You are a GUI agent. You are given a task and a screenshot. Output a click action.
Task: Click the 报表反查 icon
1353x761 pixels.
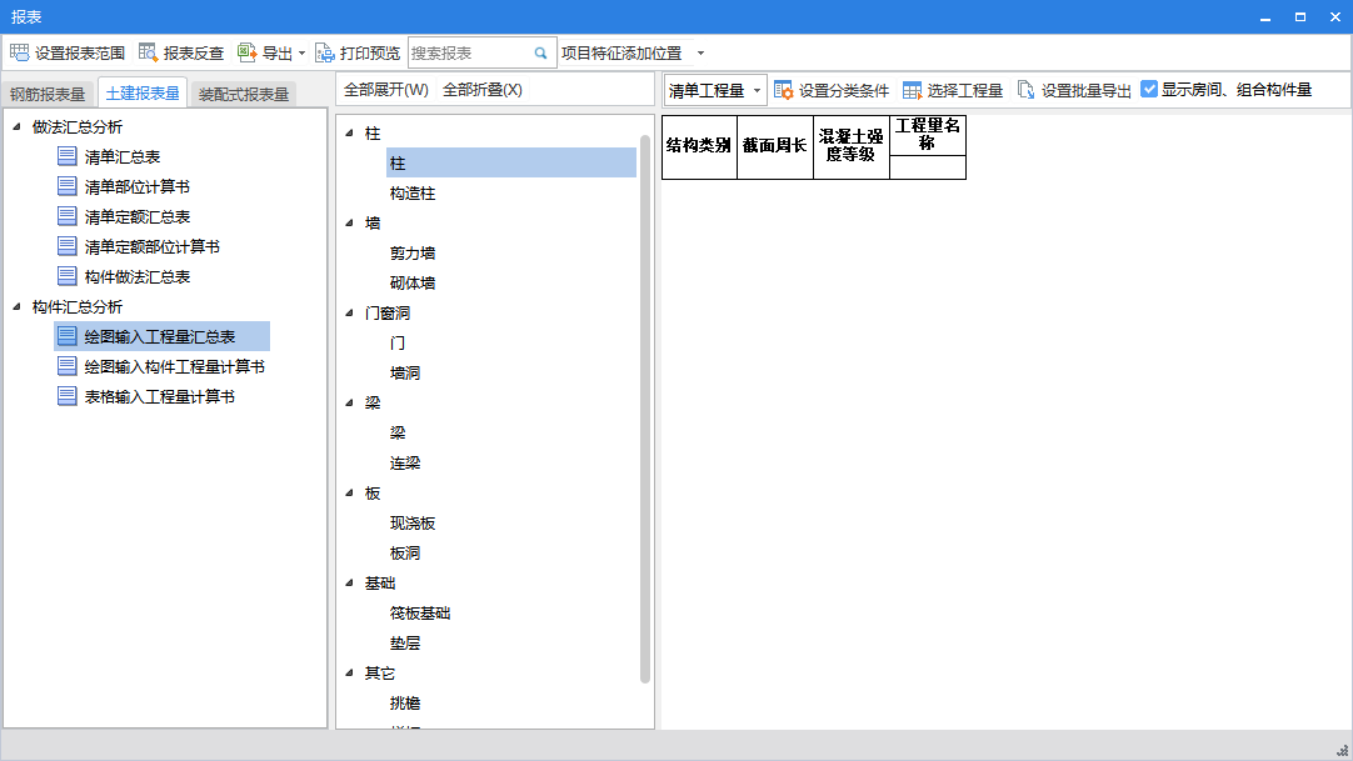pyautogui.click(x=148, y=53)
